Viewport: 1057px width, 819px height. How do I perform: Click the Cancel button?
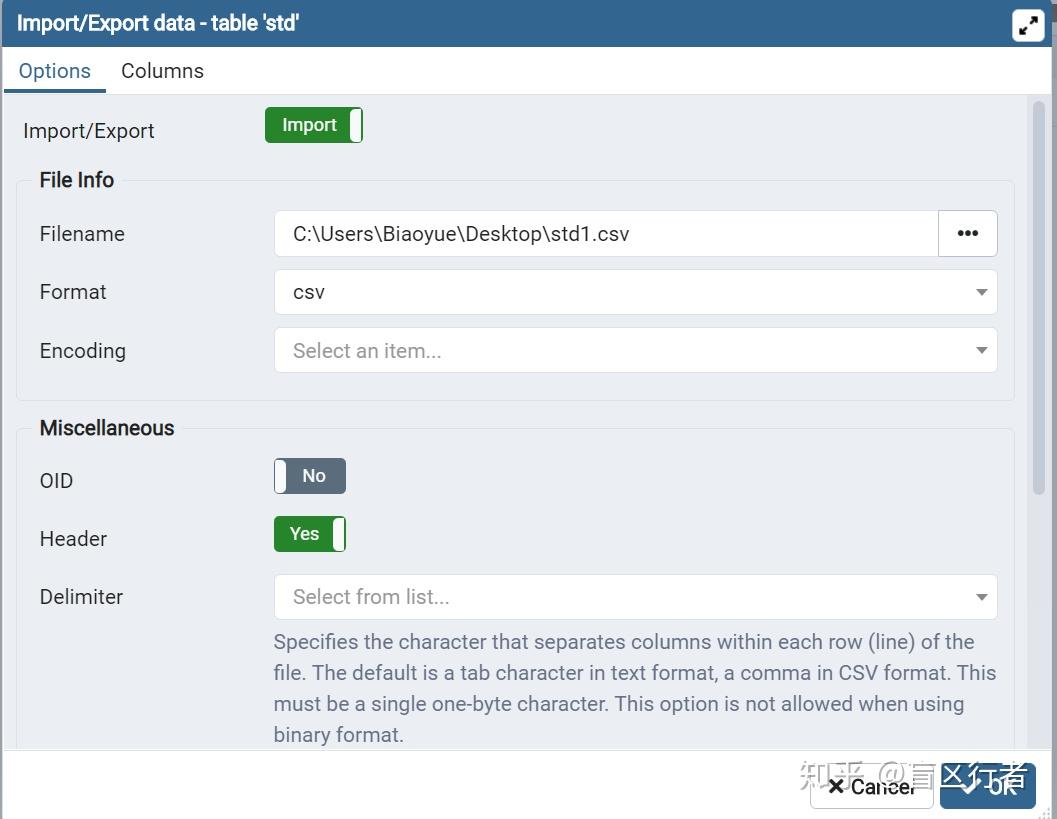tap(871, 787)
